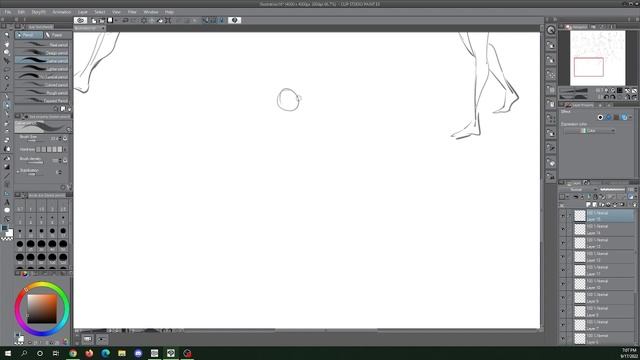Open CLIP STUDIO launcher icon in command bar
This screenshot has width=640, height=360.
pos(80,20)
